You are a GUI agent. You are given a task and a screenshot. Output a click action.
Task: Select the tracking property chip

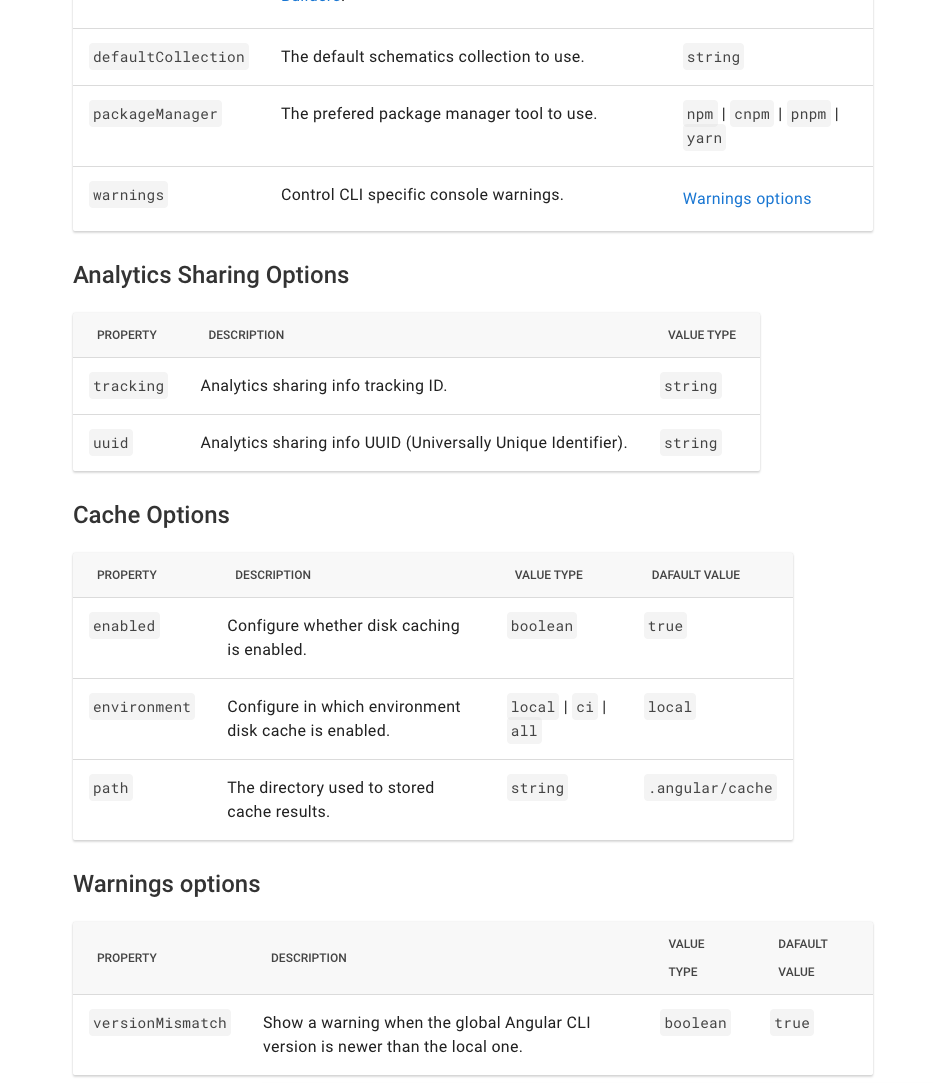point(128,385)
